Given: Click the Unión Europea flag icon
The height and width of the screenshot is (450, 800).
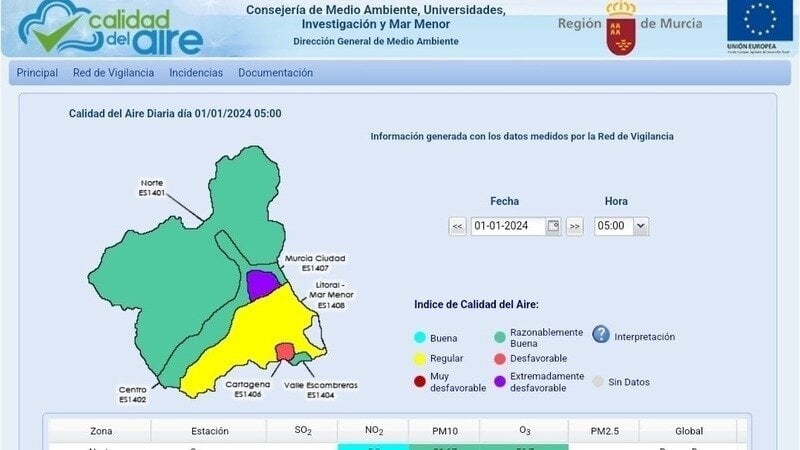Looking at the screenshot, I should click(x=760, y=22).
